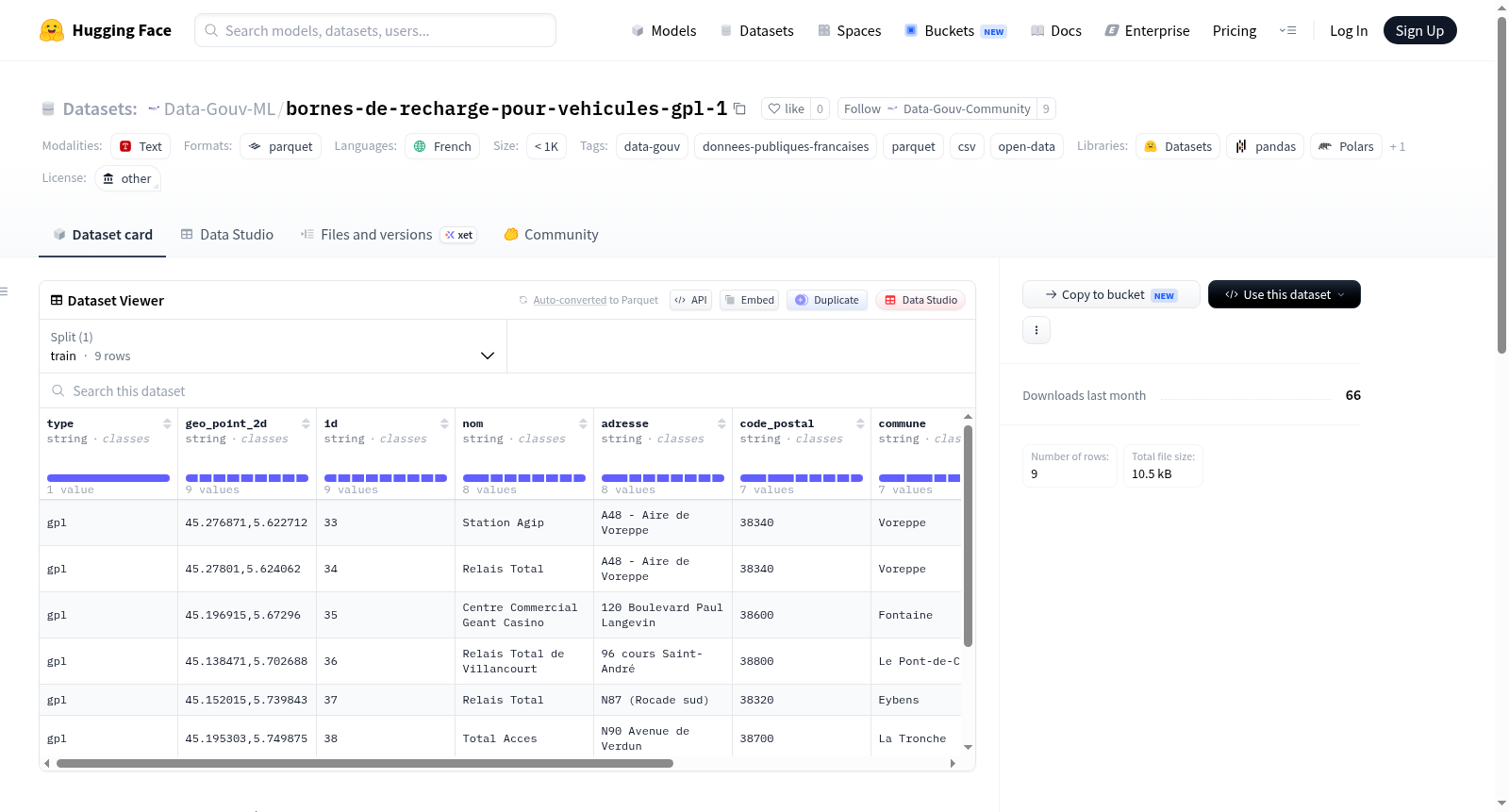Click the horizontal scrollbar of the table
Image resolution: width=1509 pixels, height=812 pixels.
pos(365,763)
